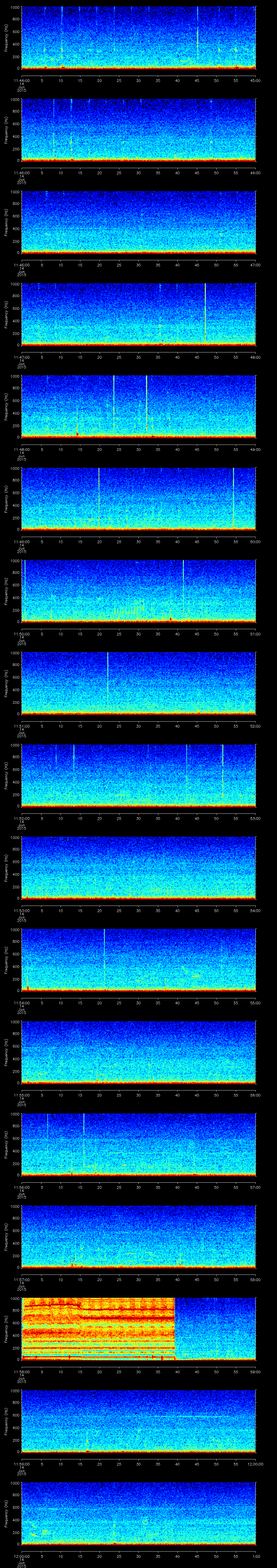This screenshot has height=1568, width=277.
Task: Click the spectrogram plot starting at 11:50:00
Action: point(138,591)
